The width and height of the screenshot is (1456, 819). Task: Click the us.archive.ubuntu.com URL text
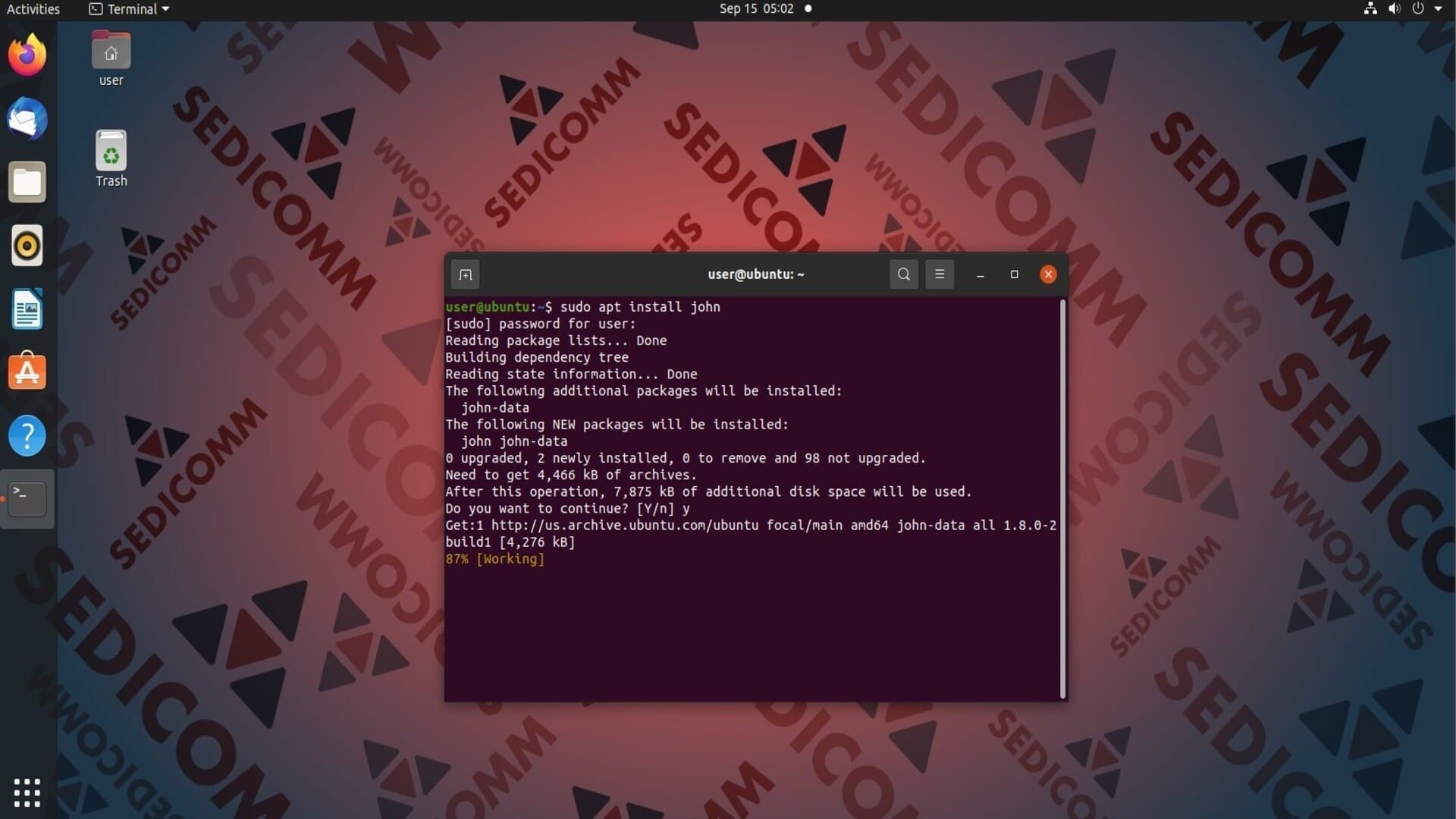click(625, 526)
